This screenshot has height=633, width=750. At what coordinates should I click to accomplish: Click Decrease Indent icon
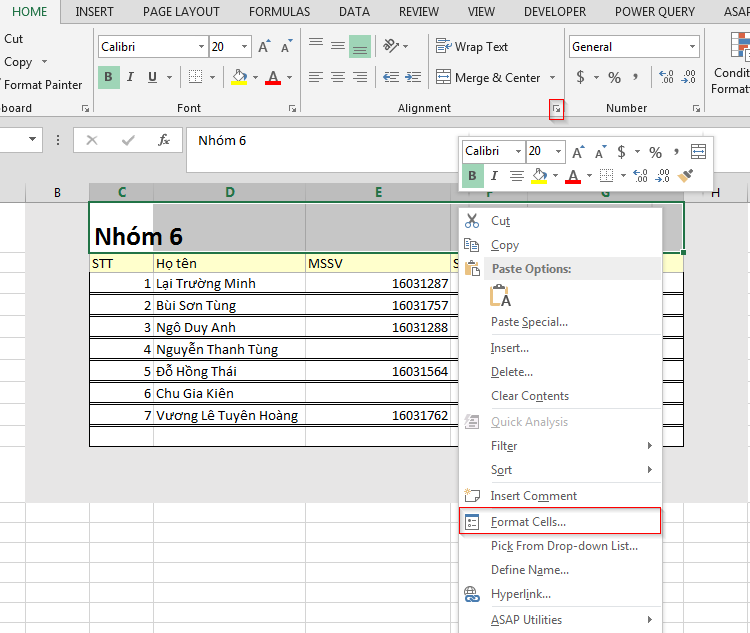click(391, 77)
